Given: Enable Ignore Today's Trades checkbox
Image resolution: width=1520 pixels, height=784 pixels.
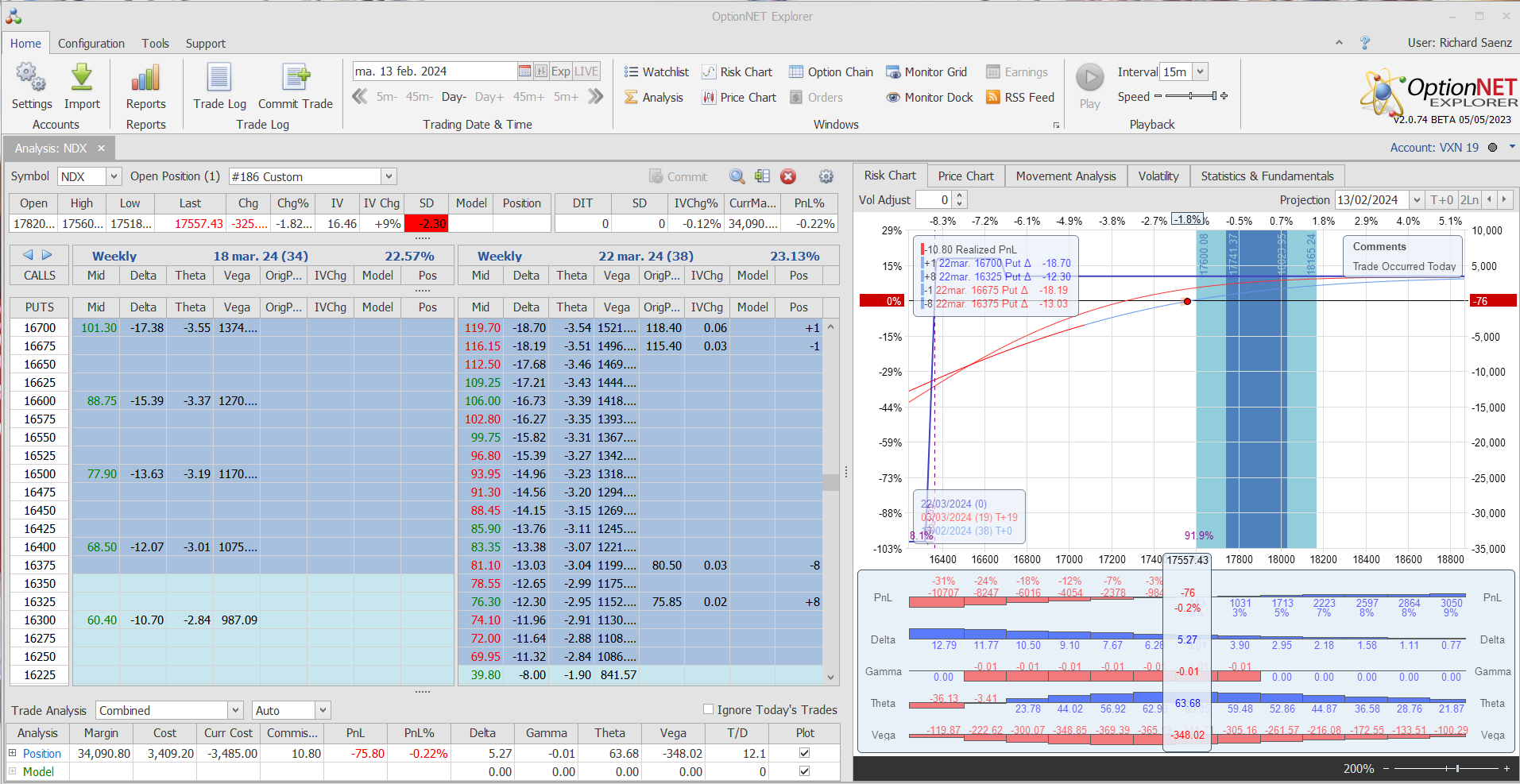Looking at the screenshot, I should (x=708, y=709).
